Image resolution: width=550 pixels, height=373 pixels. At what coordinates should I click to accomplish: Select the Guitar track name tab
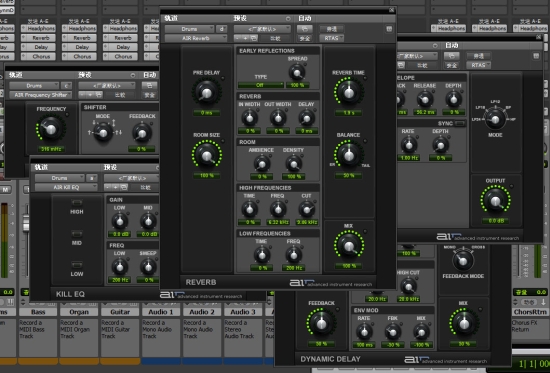click(120, 312)
